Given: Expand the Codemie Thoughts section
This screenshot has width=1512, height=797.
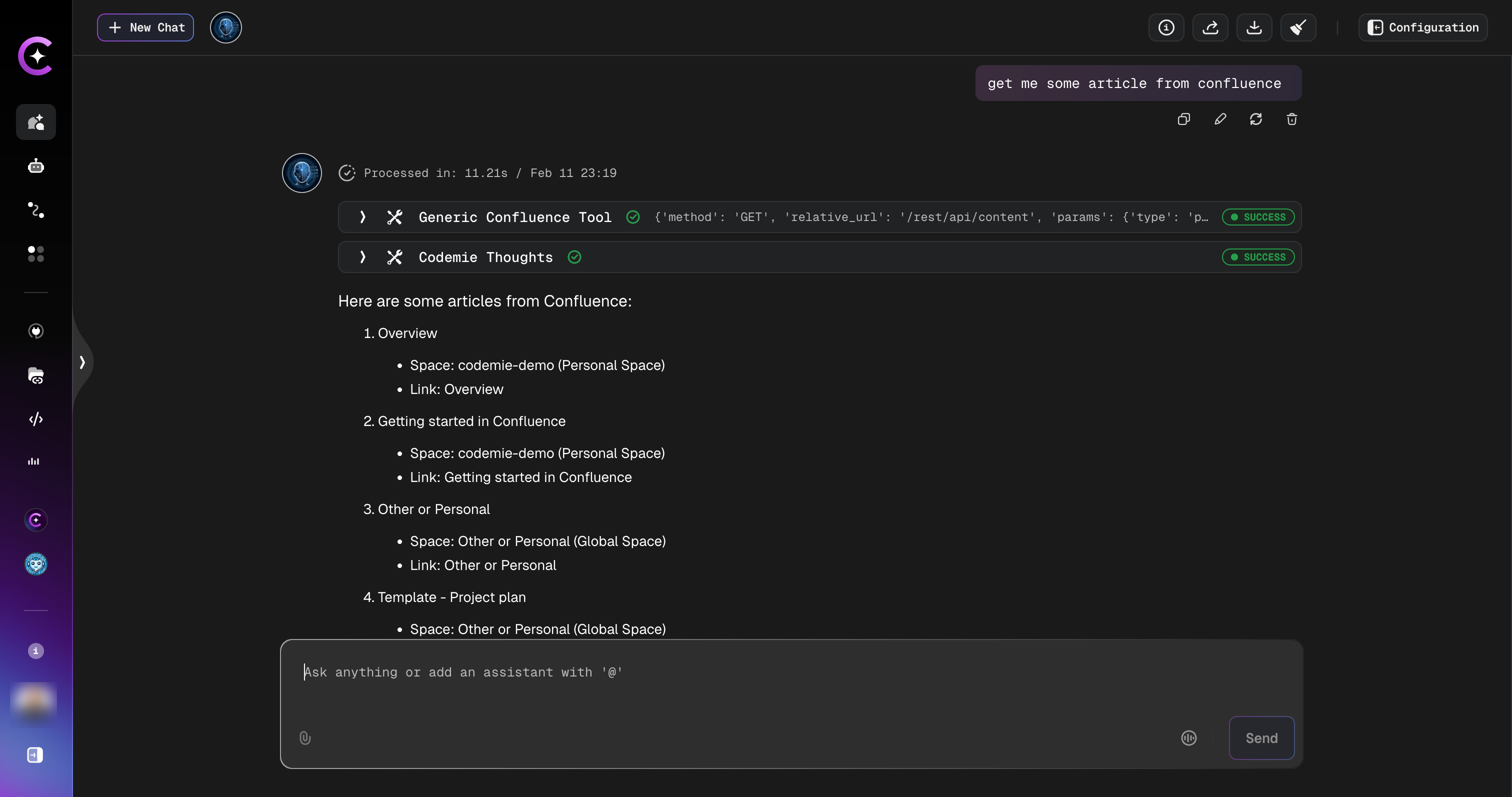Looking at the screenshot, I should click(x=362, y=256).
